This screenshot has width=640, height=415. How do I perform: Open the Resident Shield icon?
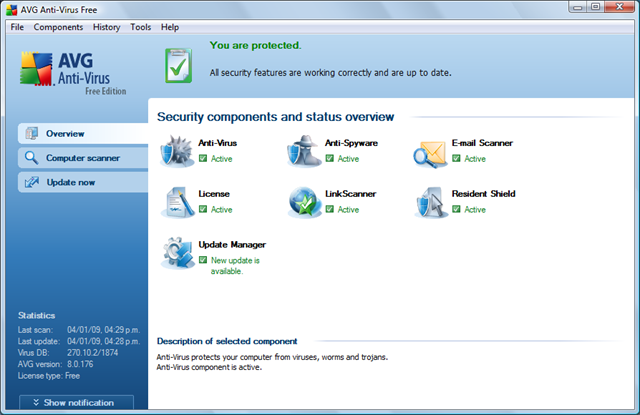[431, 202]
